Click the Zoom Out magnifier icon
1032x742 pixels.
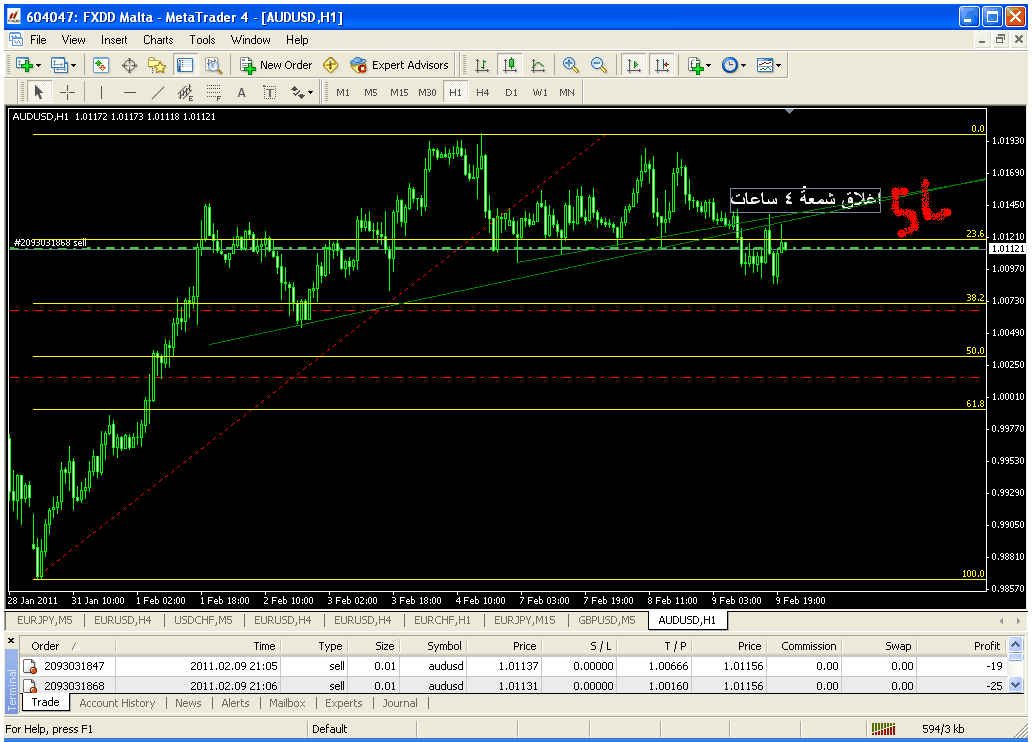tap(599, 65)
